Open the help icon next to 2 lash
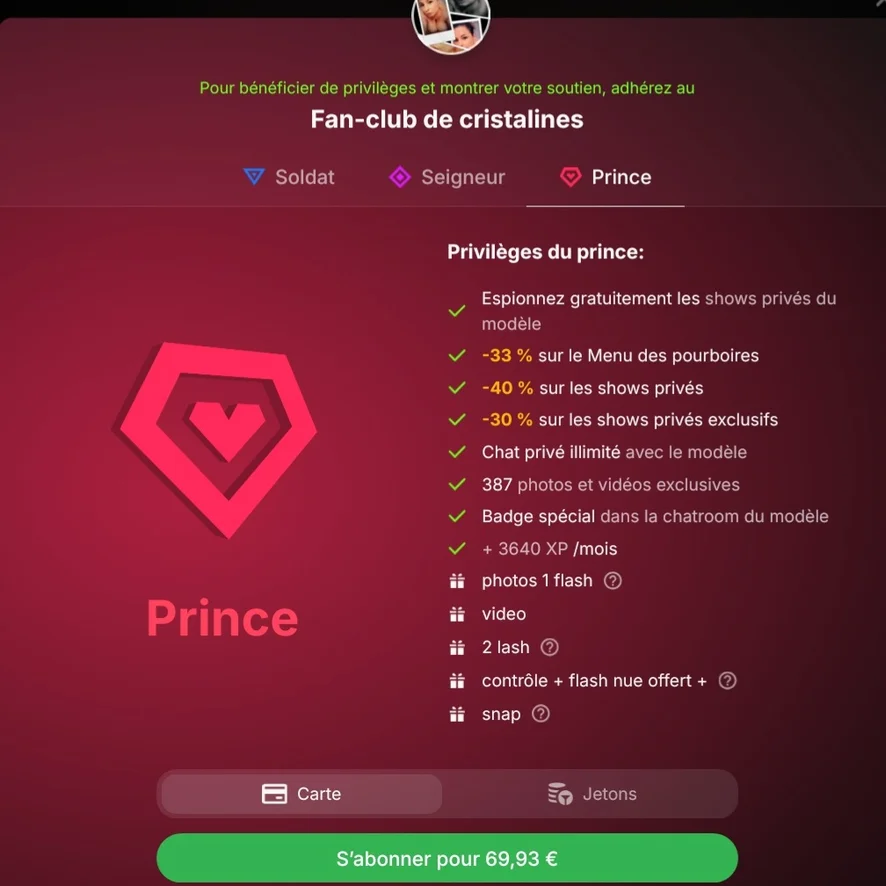This screenshot has width=886, height=886. pos(549,648)
